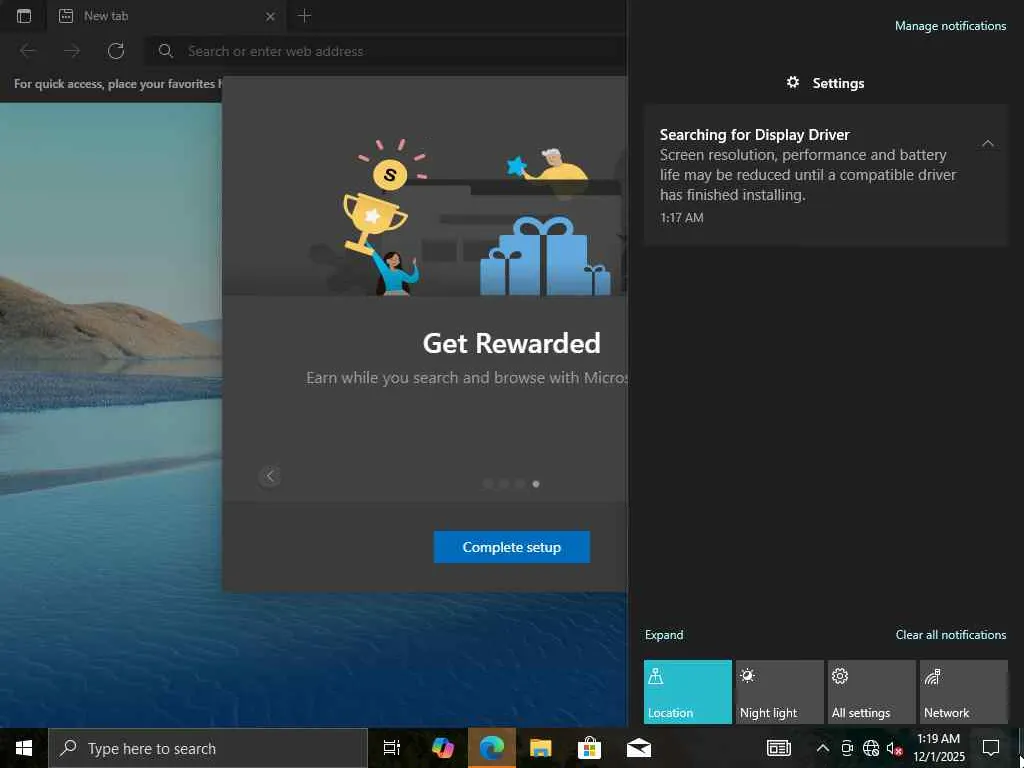This screenshot has height=768, width=1024.
Task: Go to the previous slide with the left arrow
Action: 270,476
